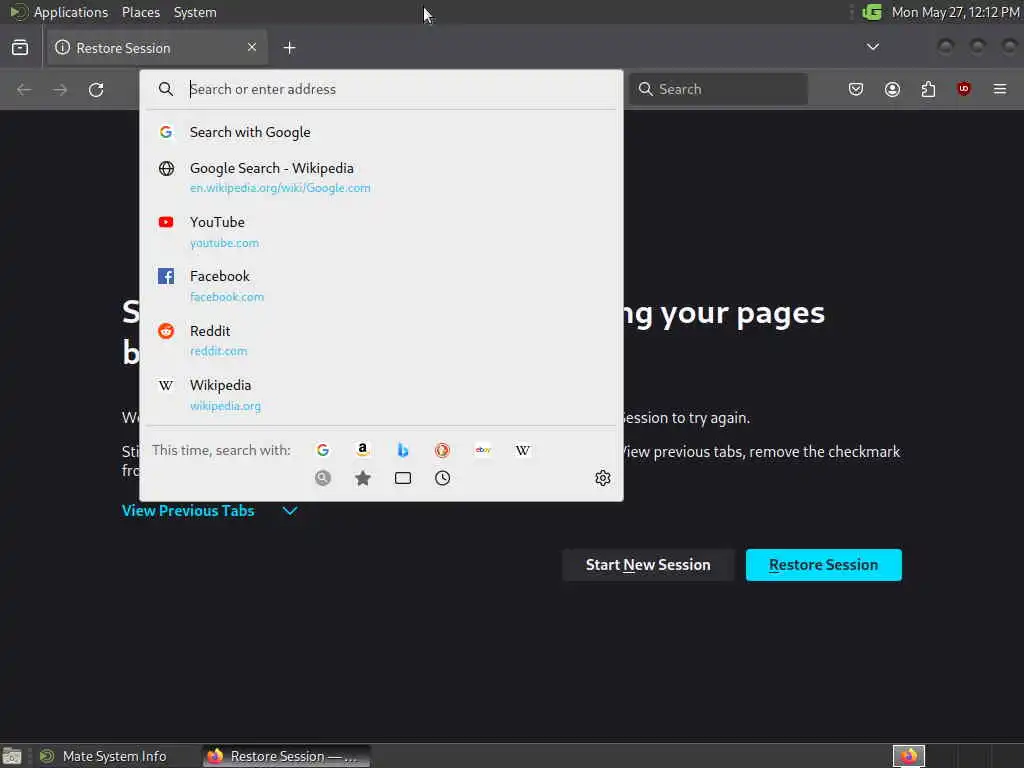Search history via the clock icon
Screen dimensions: 1024x768
pos(443,478)
